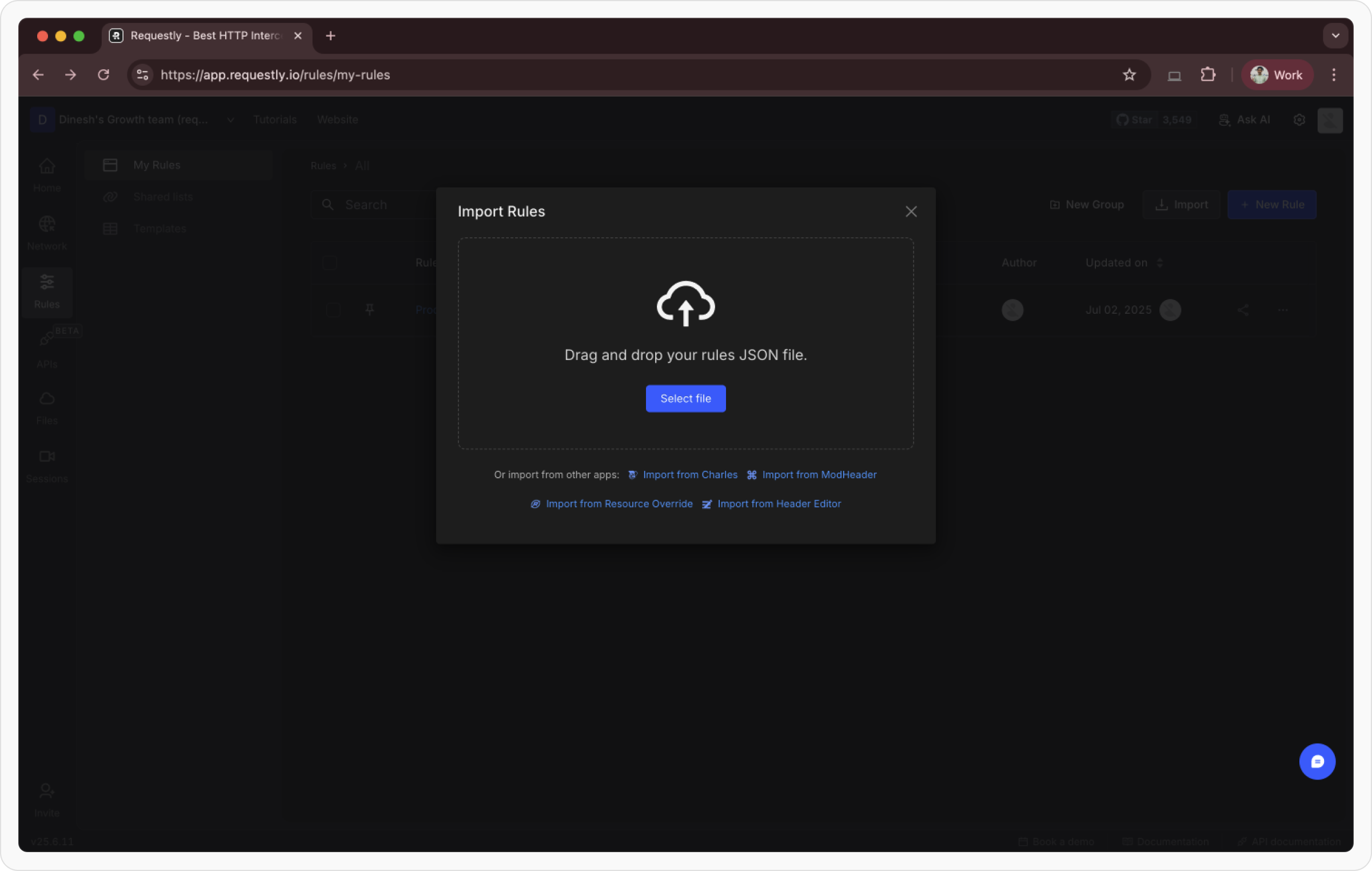Screen dimensions: 1372x871
Task: Open the Work profile menu
Action: (x=1277, y=75)
